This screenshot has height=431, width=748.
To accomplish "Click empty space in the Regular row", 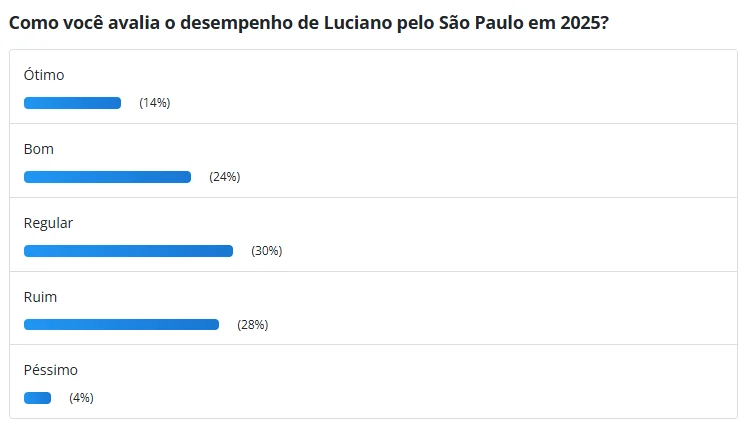I will [500, 236].
